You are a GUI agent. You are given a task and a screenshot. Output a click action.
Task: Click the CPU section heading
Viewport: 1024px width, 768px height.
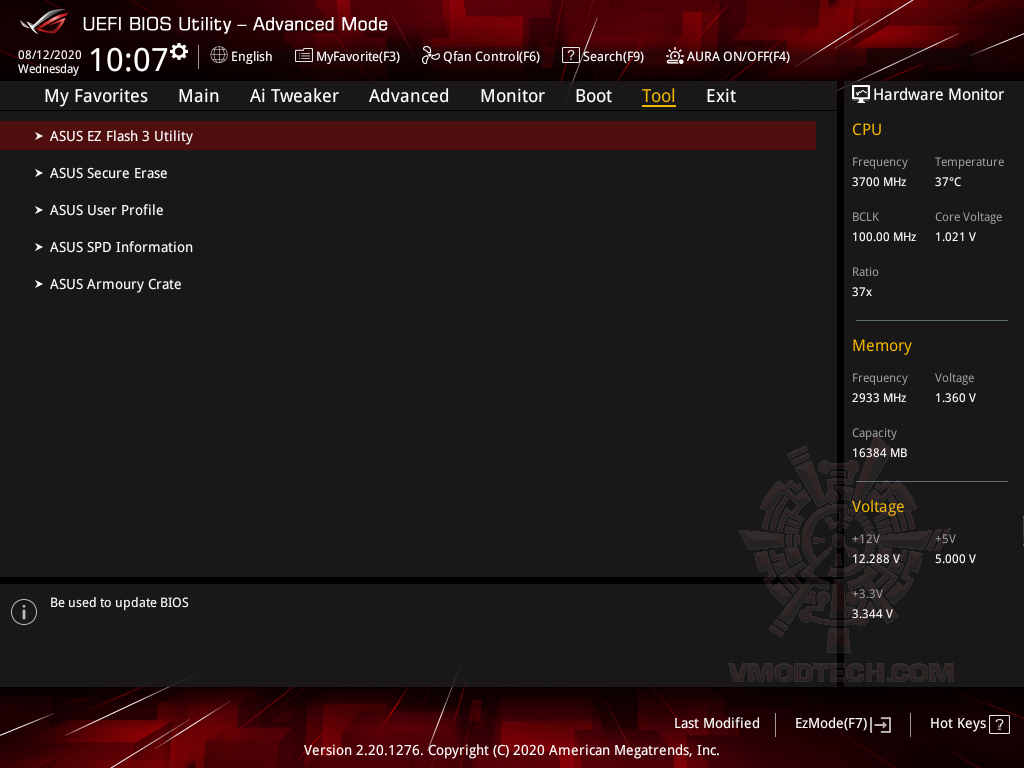tap(867, 129)
